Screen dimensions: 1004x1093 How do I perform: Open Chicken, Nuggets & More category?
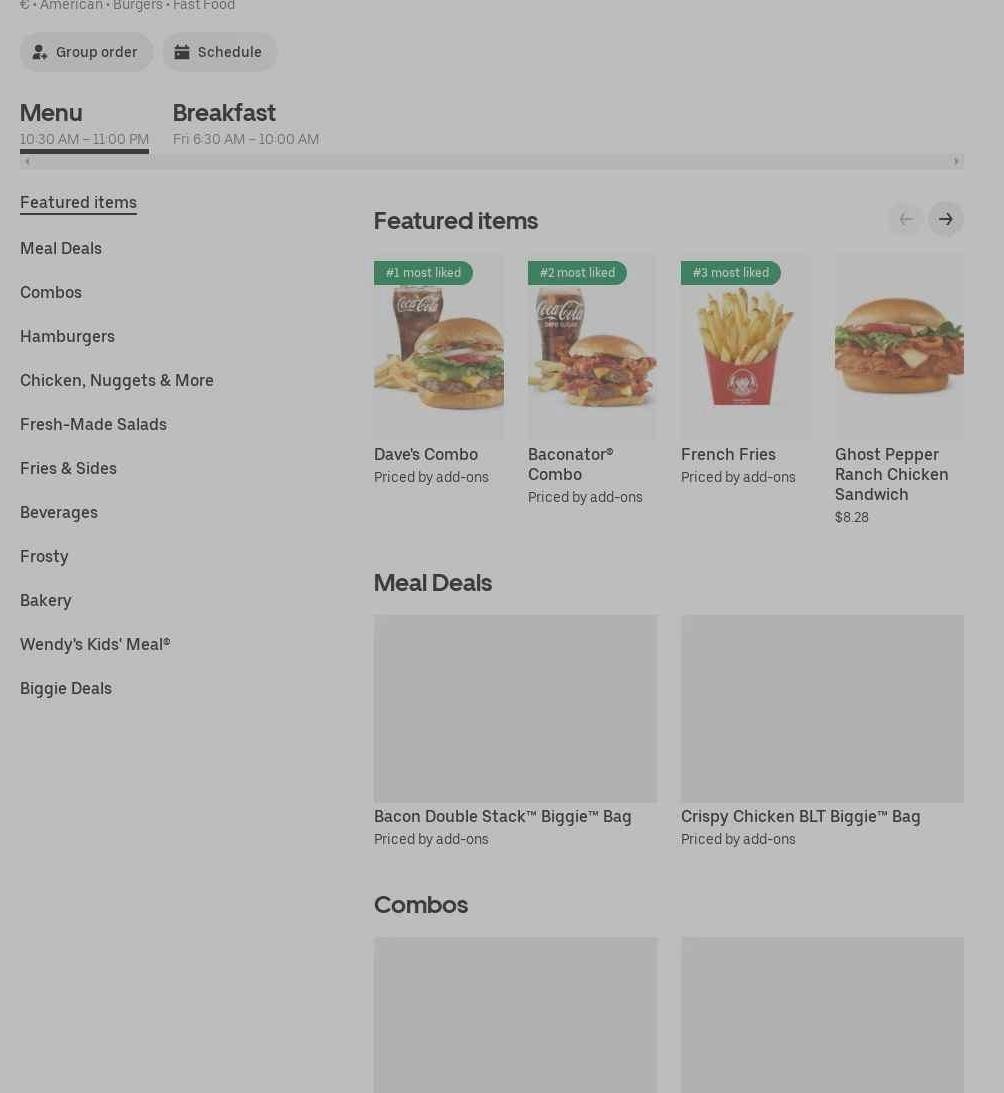116,380
